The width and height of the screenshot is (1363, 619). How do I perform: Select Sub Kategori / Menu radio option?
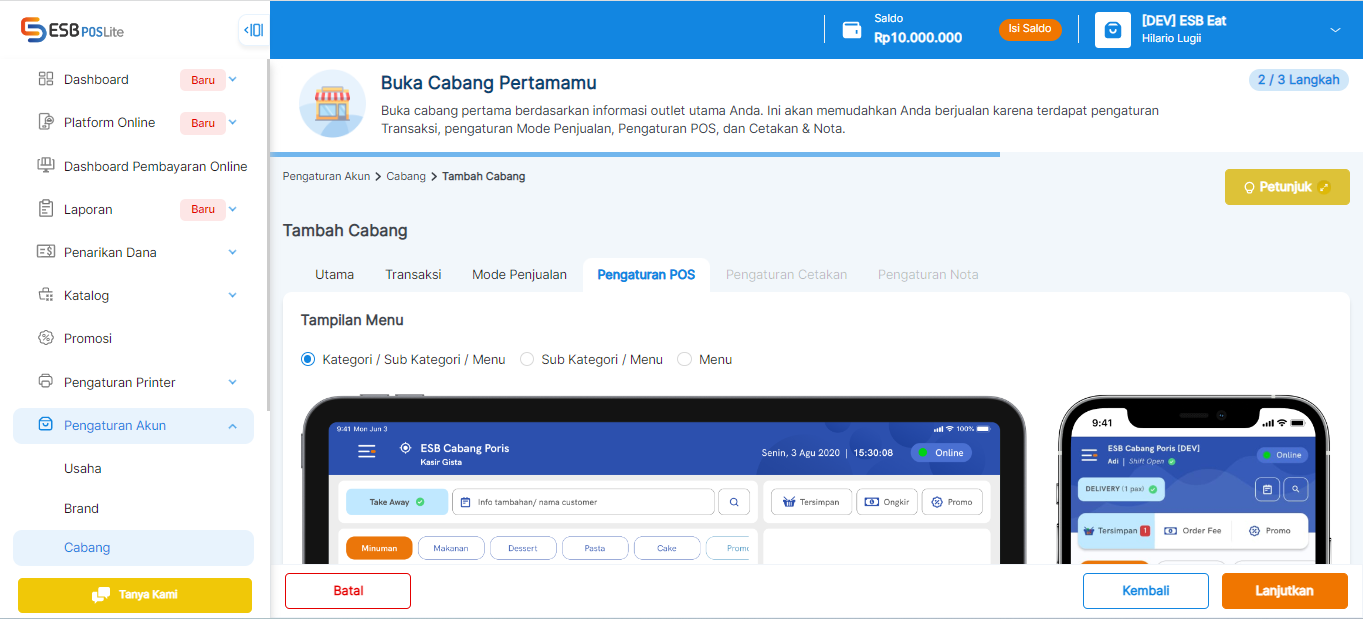point(527,359)
